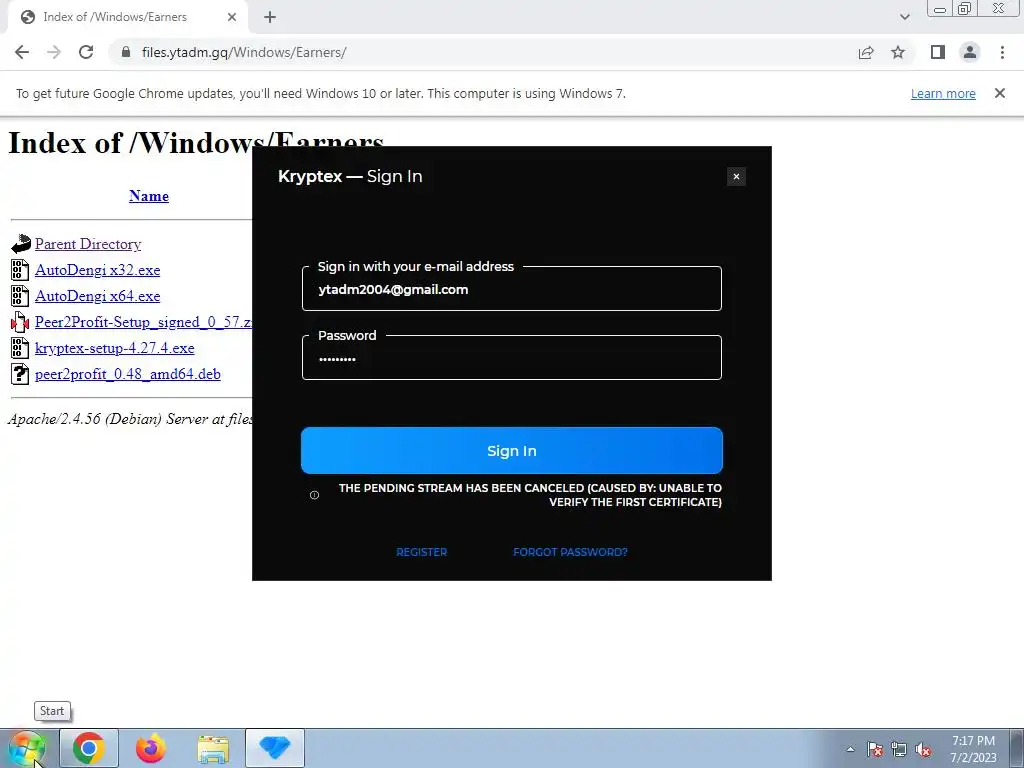Image resolution: width=1024 pixels, height=768 pixels.
Task: Close the Kryptex Sign In dialog
Action: 736,176
